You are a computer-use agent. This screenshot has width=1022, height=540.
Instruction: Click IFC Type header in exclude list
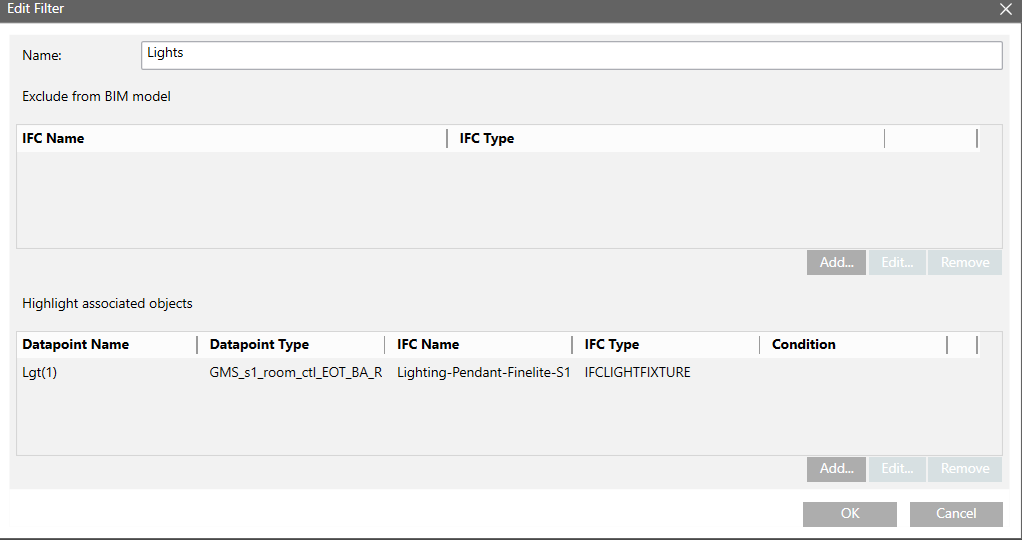click(487, 138)
